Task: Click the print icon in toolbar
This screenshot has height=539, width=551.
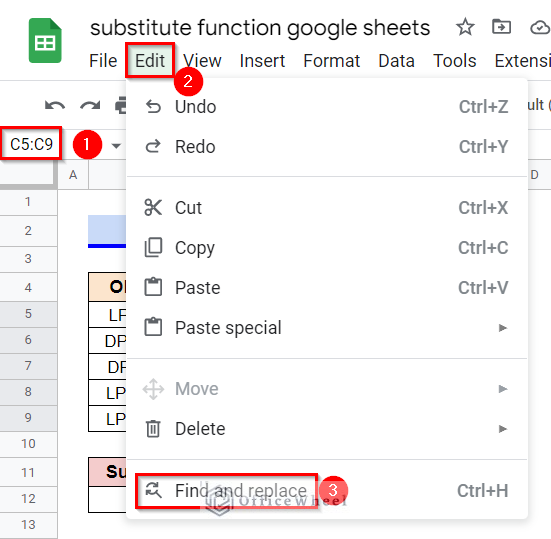Action: point(121,105)
